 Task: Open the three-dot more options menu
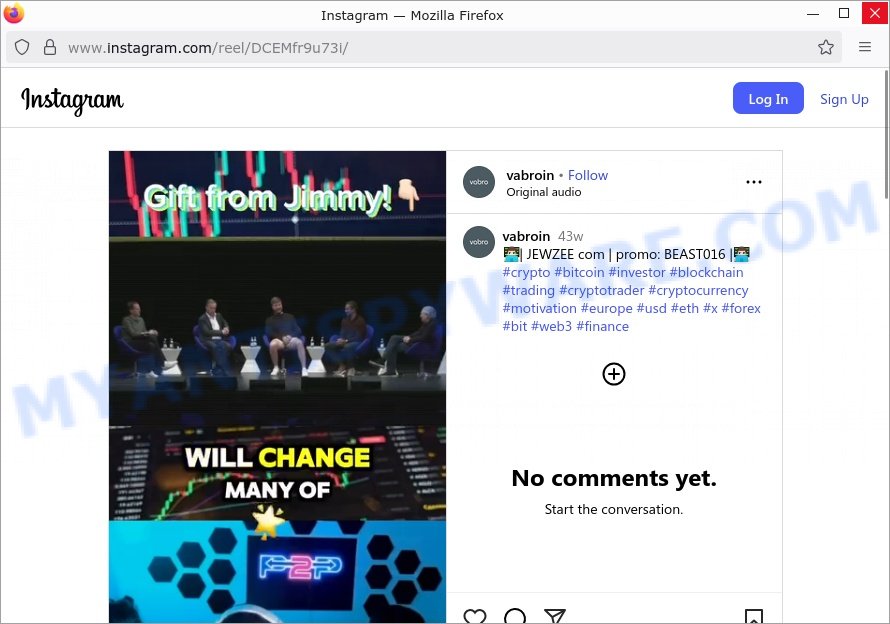click(754, 182)
